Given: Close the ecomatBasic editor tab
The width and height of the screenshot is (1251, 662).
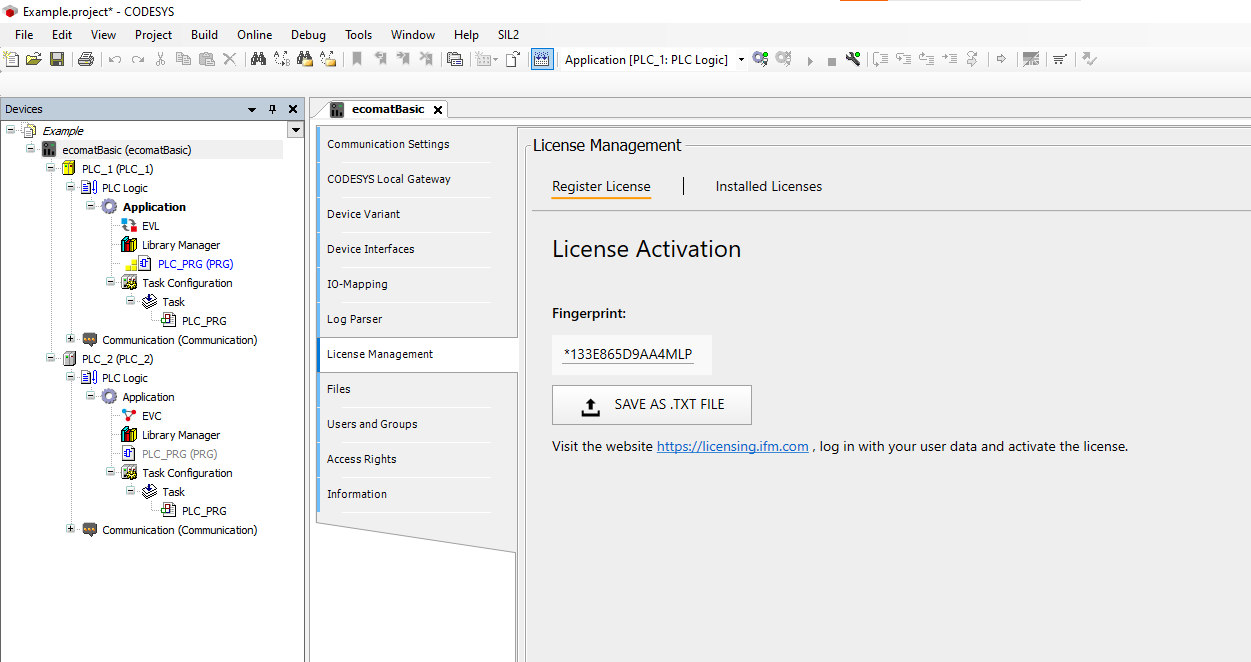Looking at the screenshot, I should tap(438, 110).
